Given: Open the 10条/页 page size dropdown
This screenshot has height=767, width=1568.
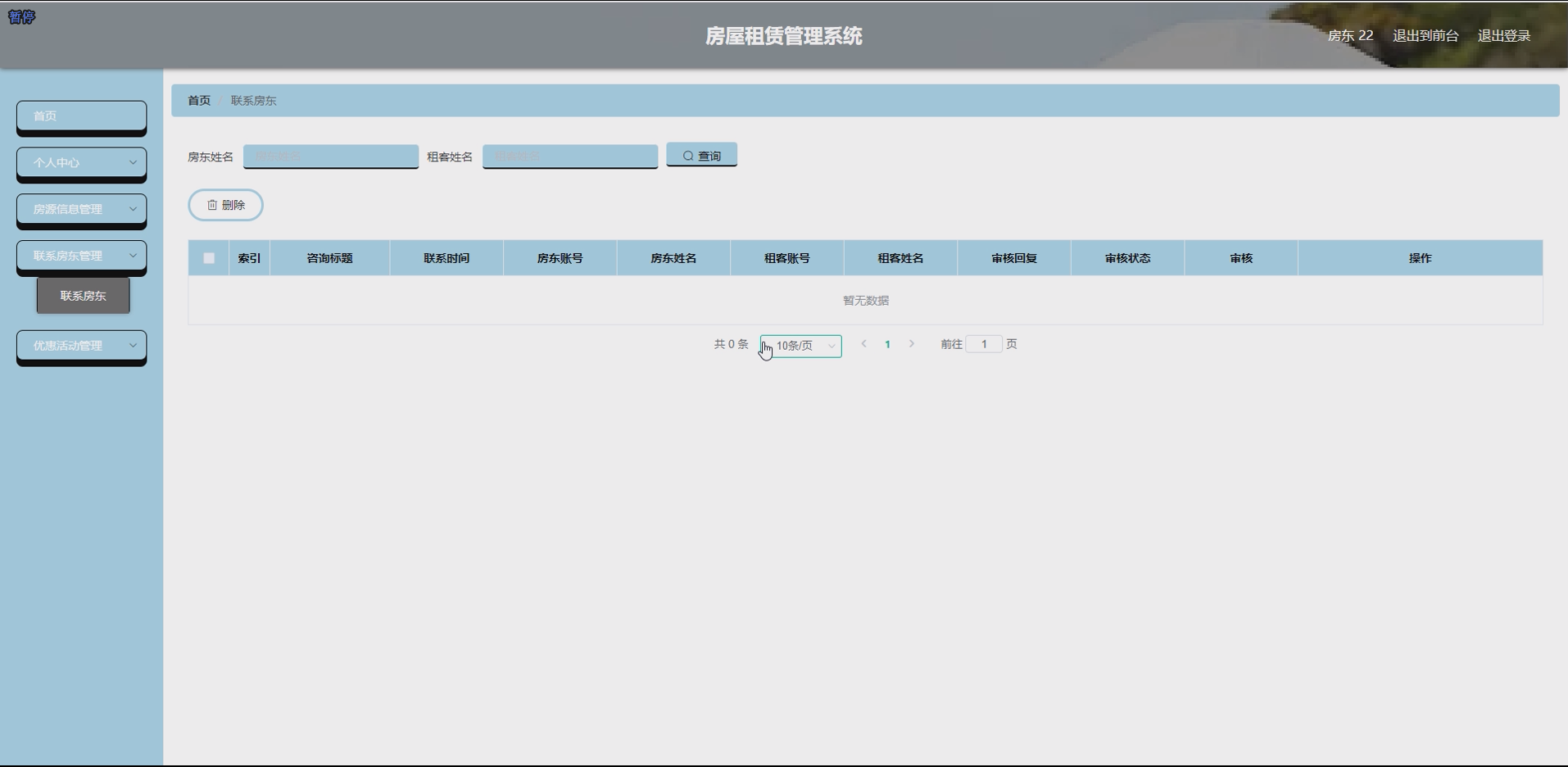Looking at the screenshot, I should pos(801,346).
